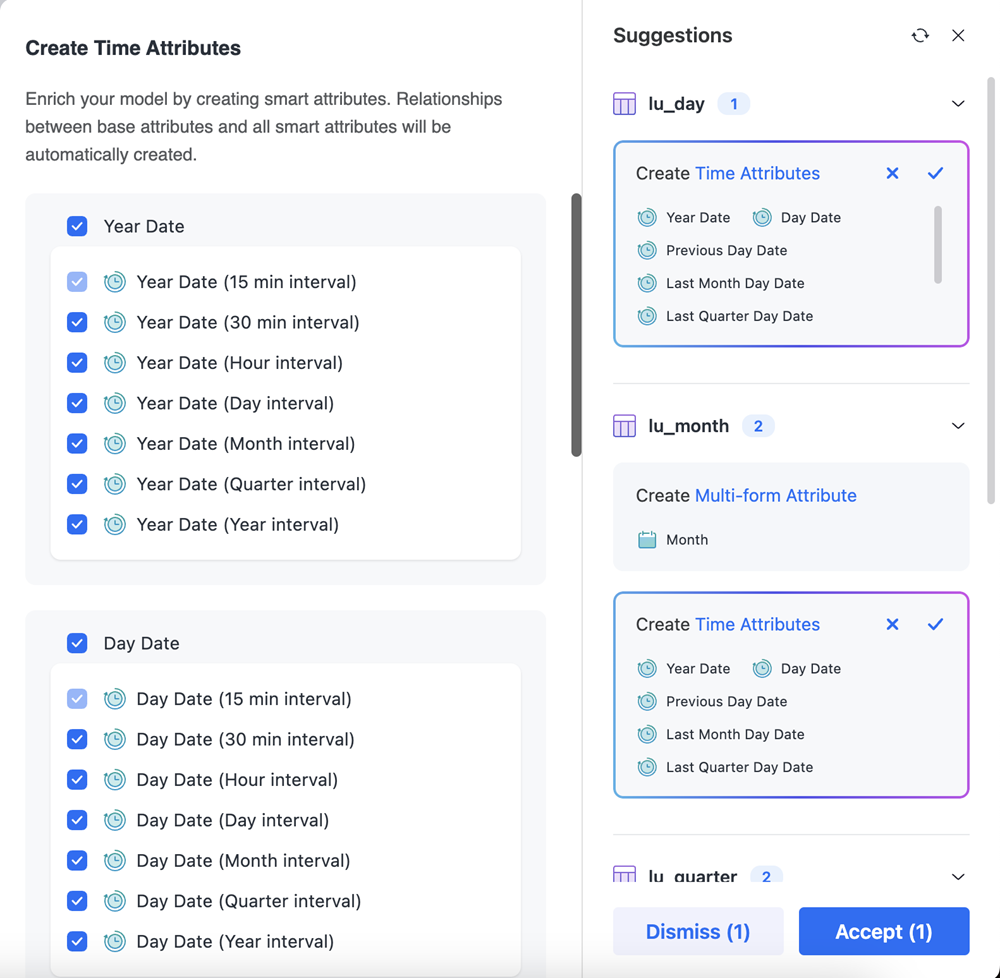Viewport: 1000px width, 978px height.
Task: Open the Multi-form Attribute link
Action: [x=775, y=496]
